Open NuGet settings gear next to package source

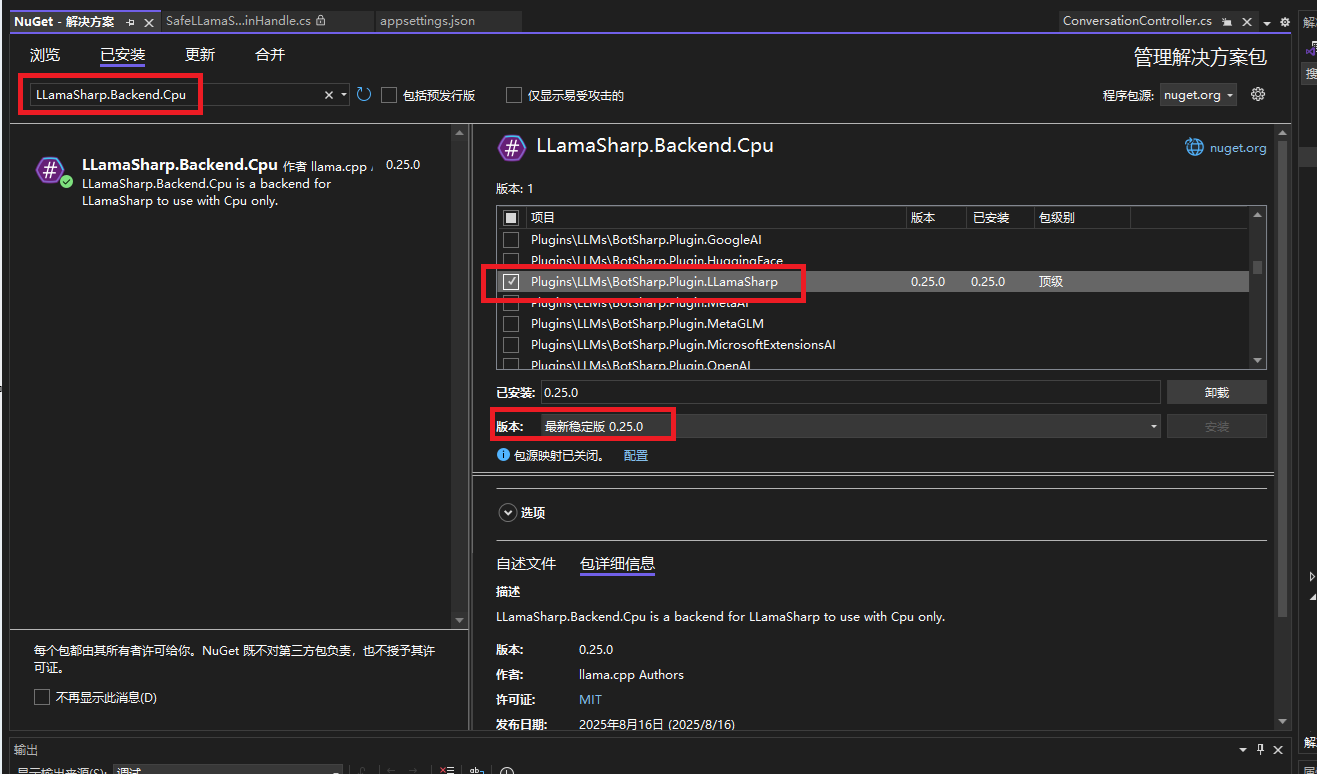point(1258,94)
